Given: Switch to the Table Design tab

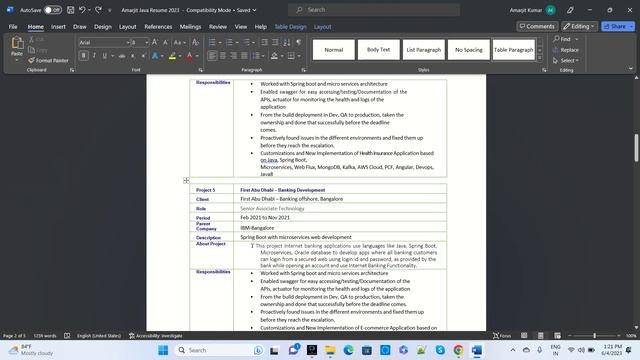Looking at the screenshot, I should click(290, 27).
